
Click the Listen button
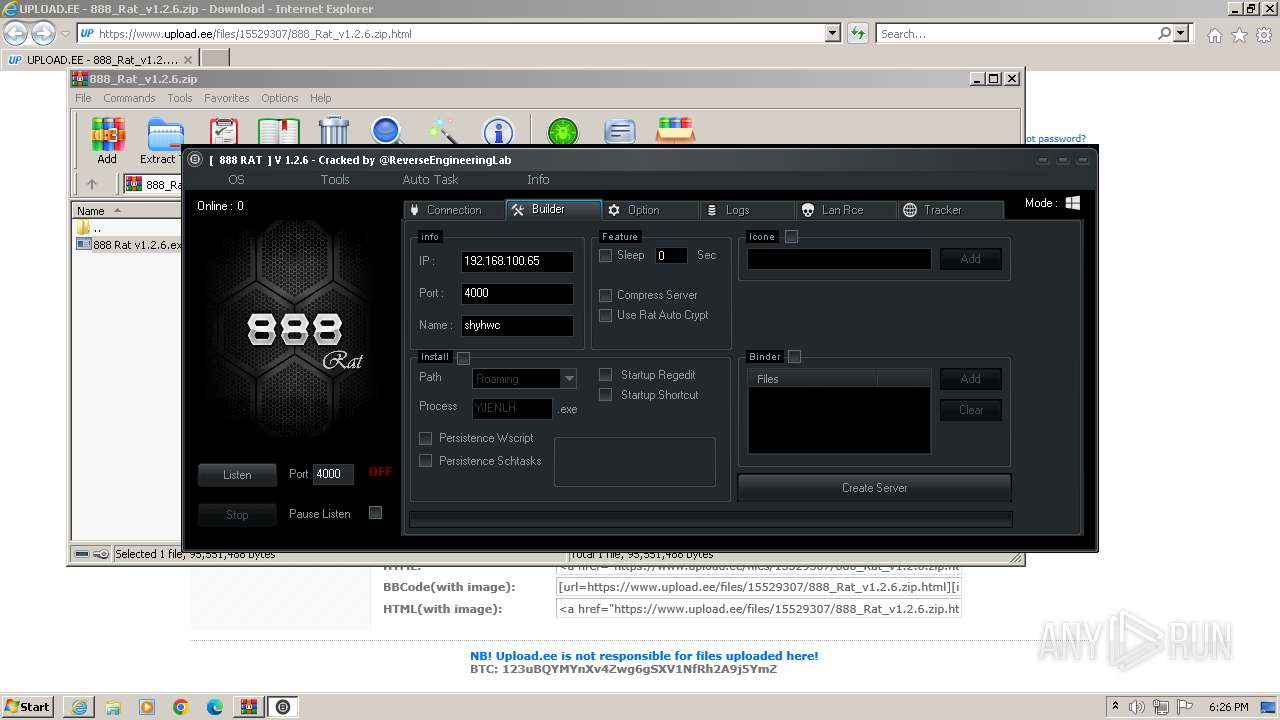237,475
